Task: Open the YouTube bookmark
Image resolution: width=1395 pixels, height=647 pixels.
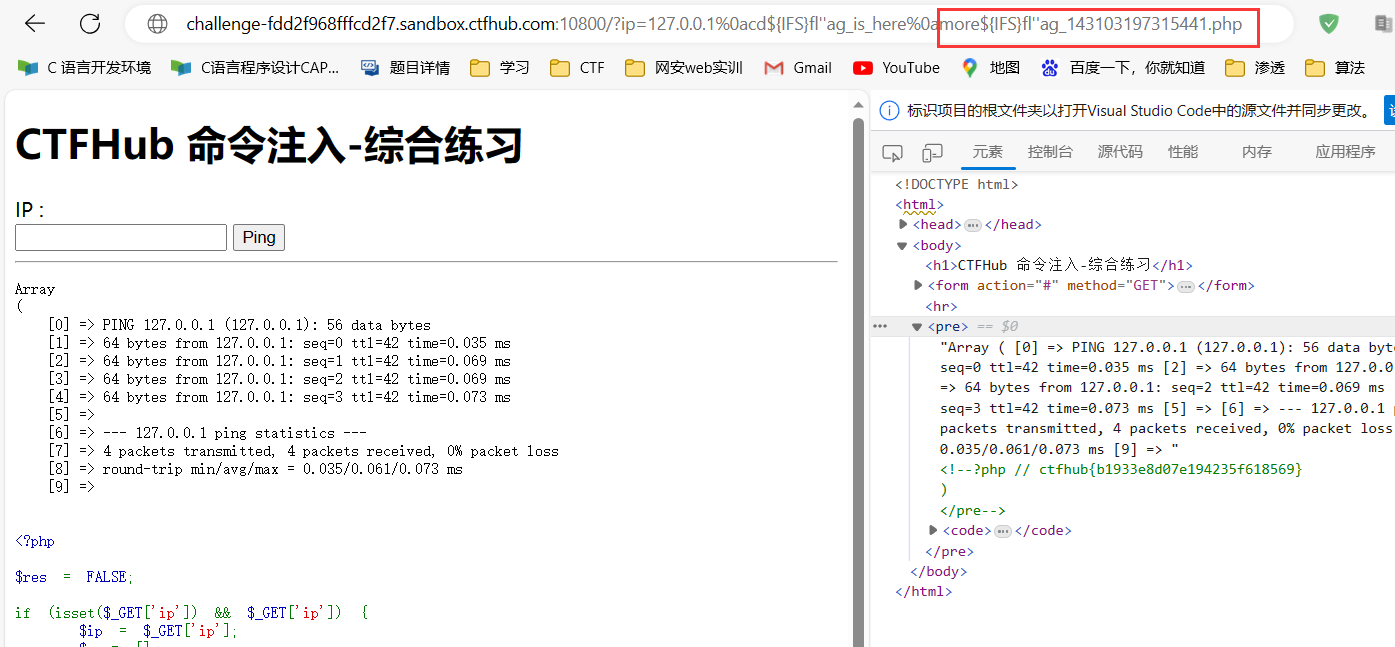Action: tap(896, 68)
